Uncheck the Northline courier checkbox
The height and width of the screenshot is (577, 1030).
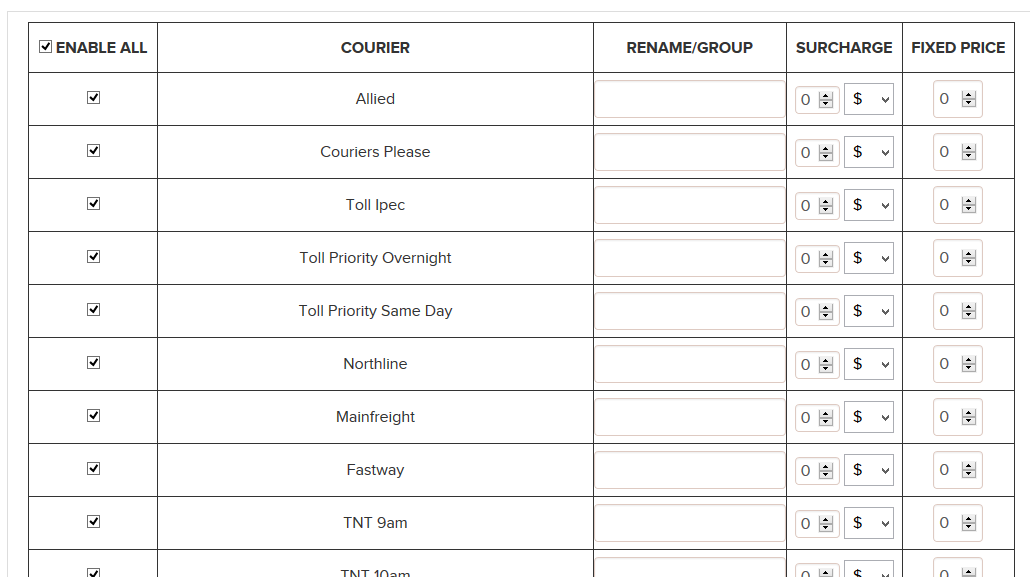tap(94, 363)
